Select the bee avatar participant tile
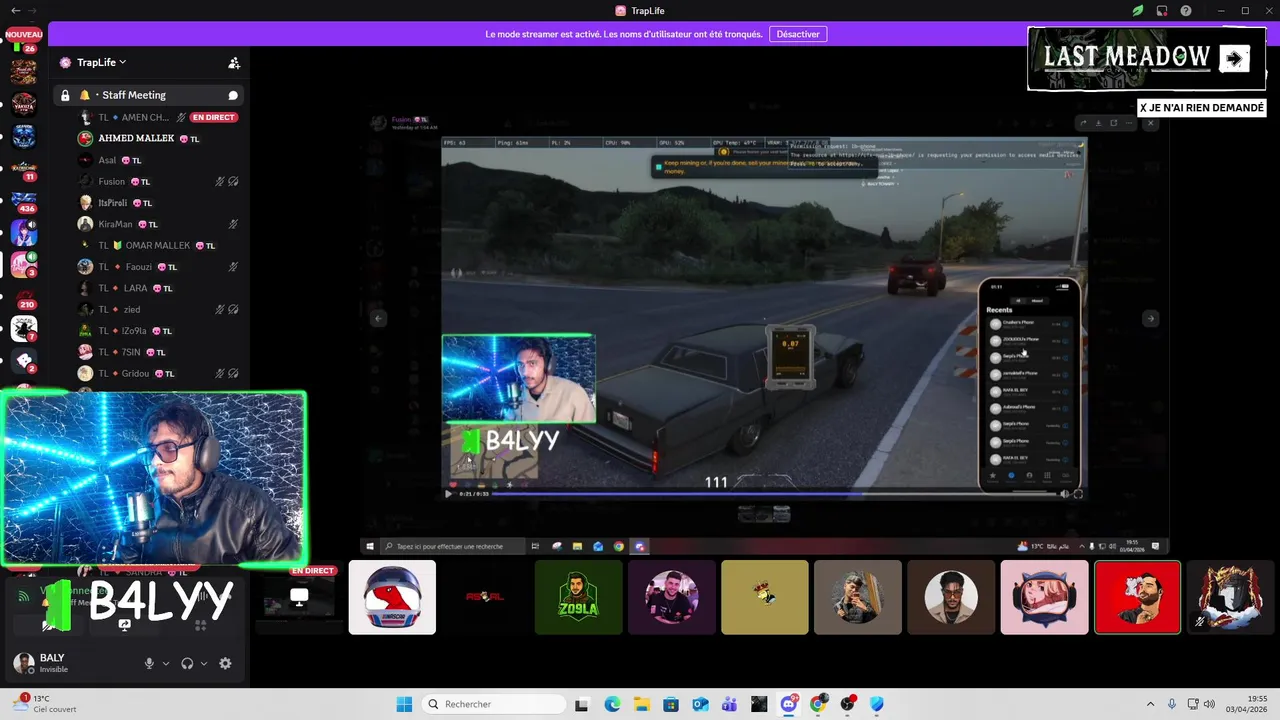Viewport: 1280px width, 720px height. tap(765, 597)
